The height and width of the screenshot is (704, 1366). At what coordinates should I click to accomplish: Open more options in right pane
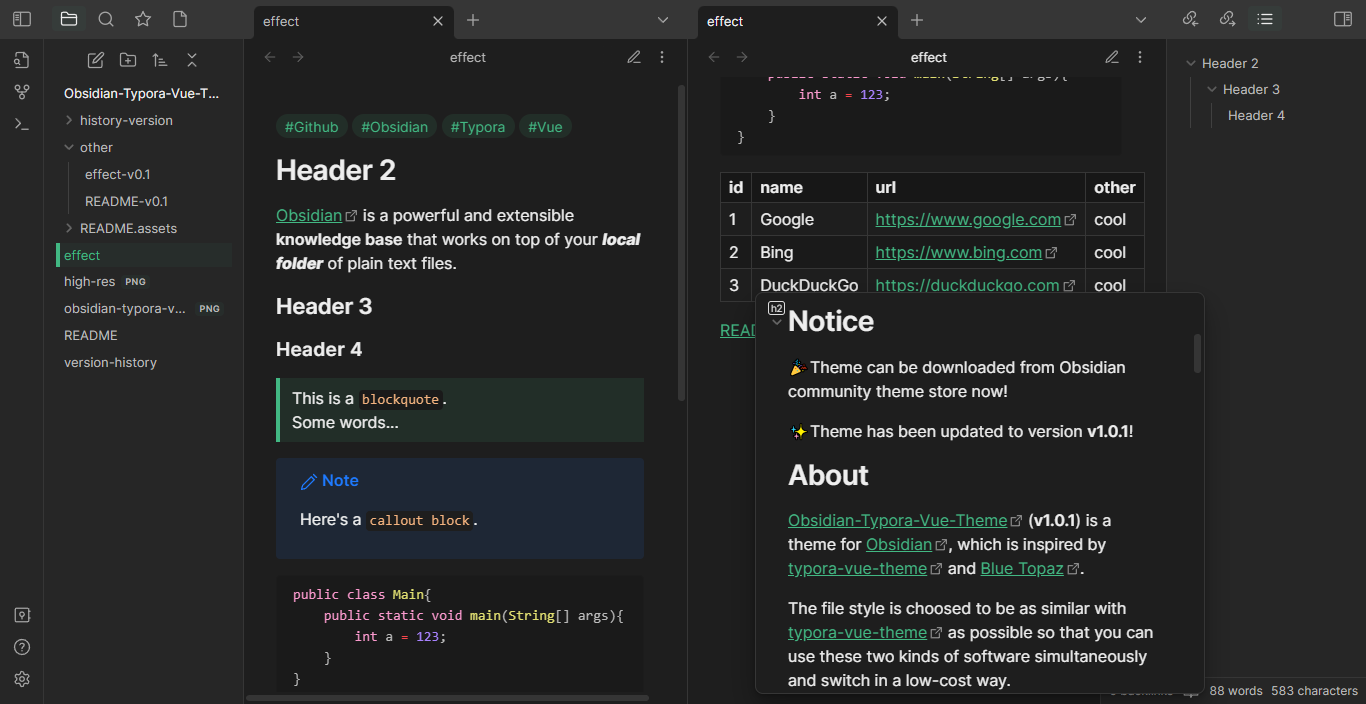click(1140, 57)
